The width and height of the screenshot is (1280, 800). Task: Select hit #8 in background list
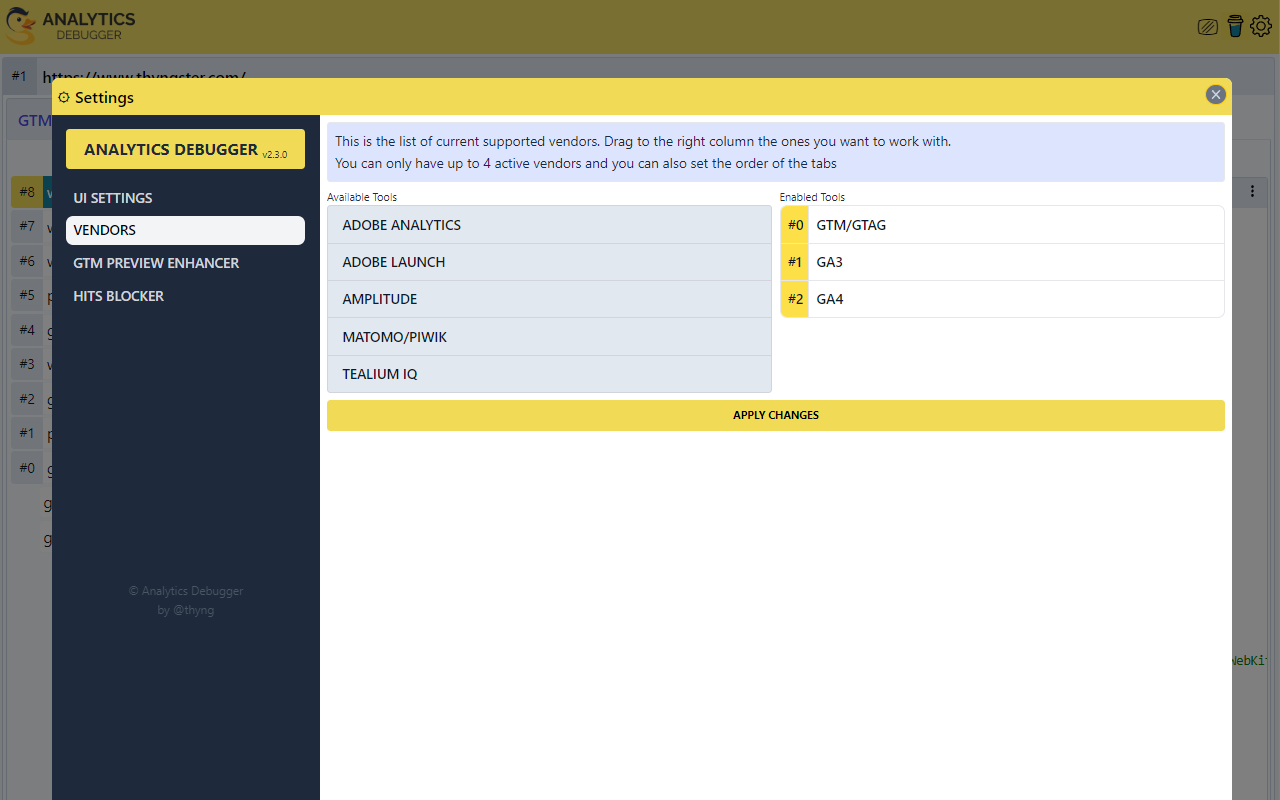click(x=27, y=192)
